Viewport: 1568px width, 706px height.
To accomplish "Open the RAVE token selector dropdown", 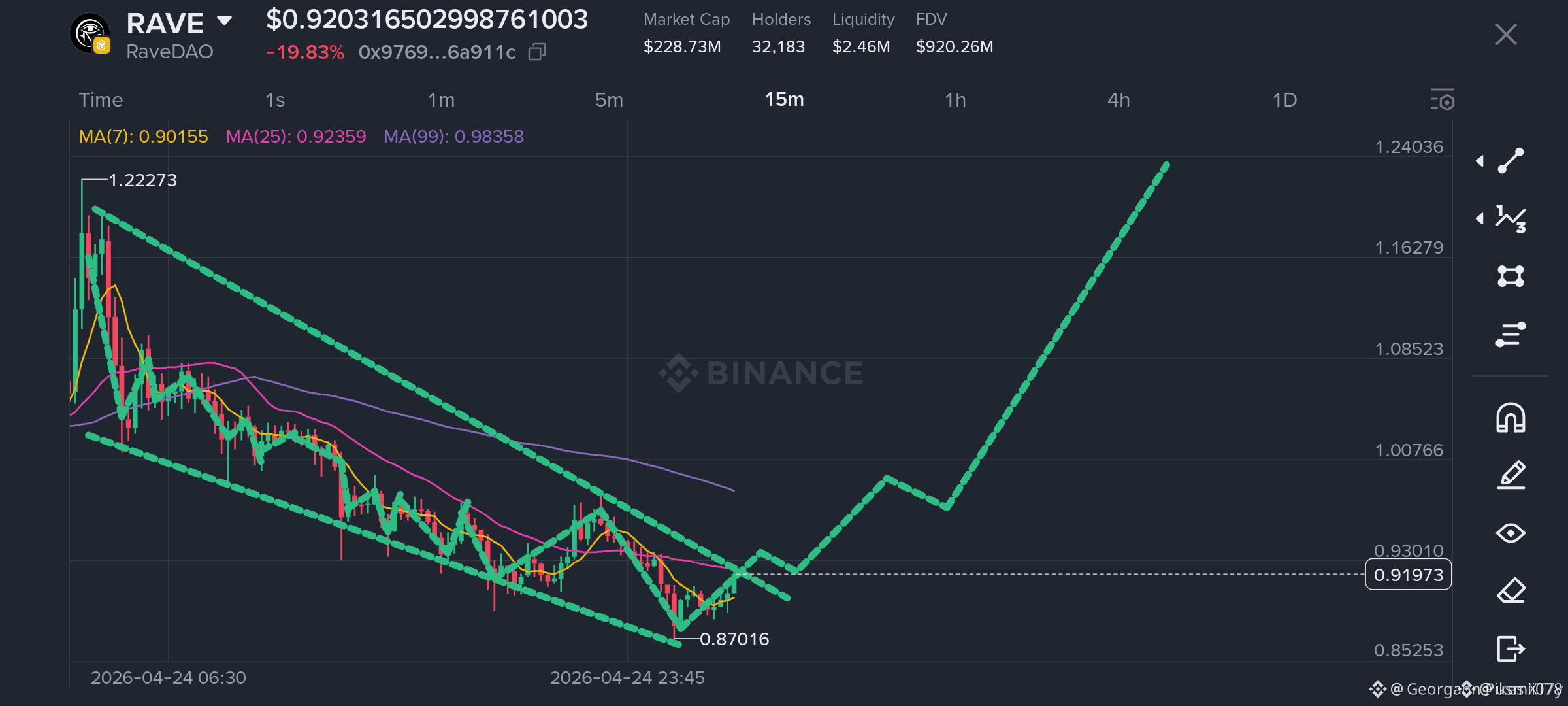I will pyautogui.click(x=224, y=21).
